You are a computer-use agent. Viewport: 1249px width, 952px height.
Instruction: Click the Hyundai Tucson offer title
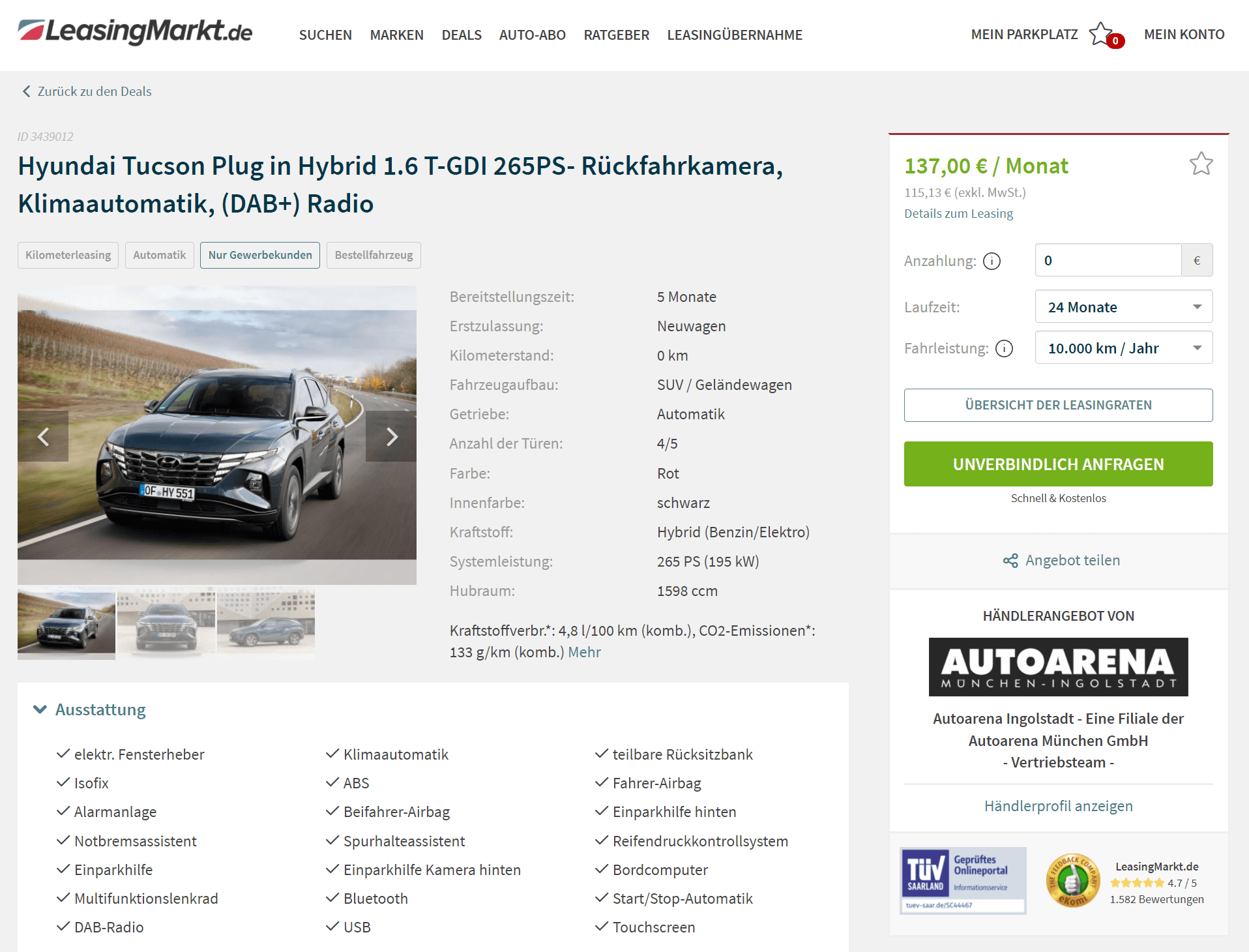coord(400,185)
